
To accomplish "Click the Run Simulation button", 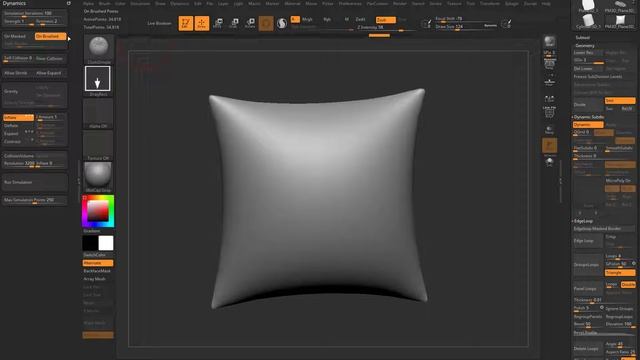I will [x=35, y=182].
